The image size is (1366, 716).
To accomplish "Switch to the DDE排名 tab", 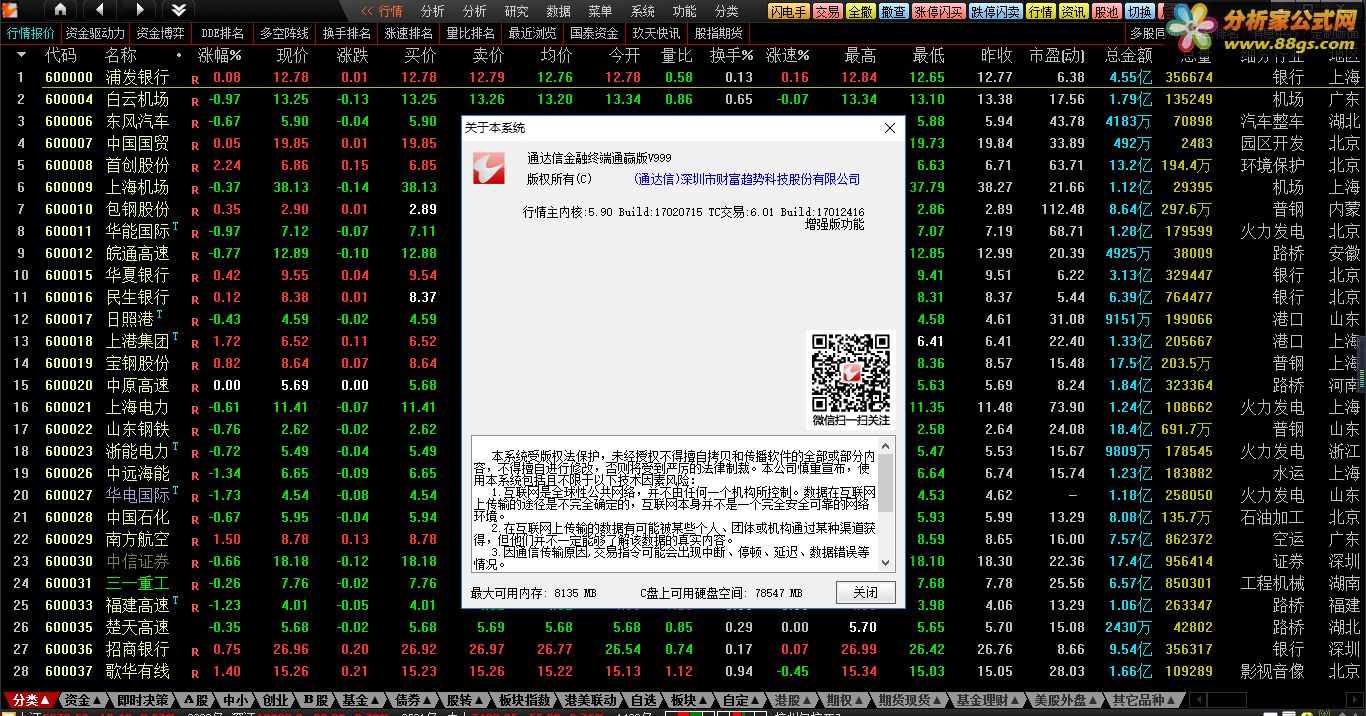I will pyautogui.click(x=223, y=33).
